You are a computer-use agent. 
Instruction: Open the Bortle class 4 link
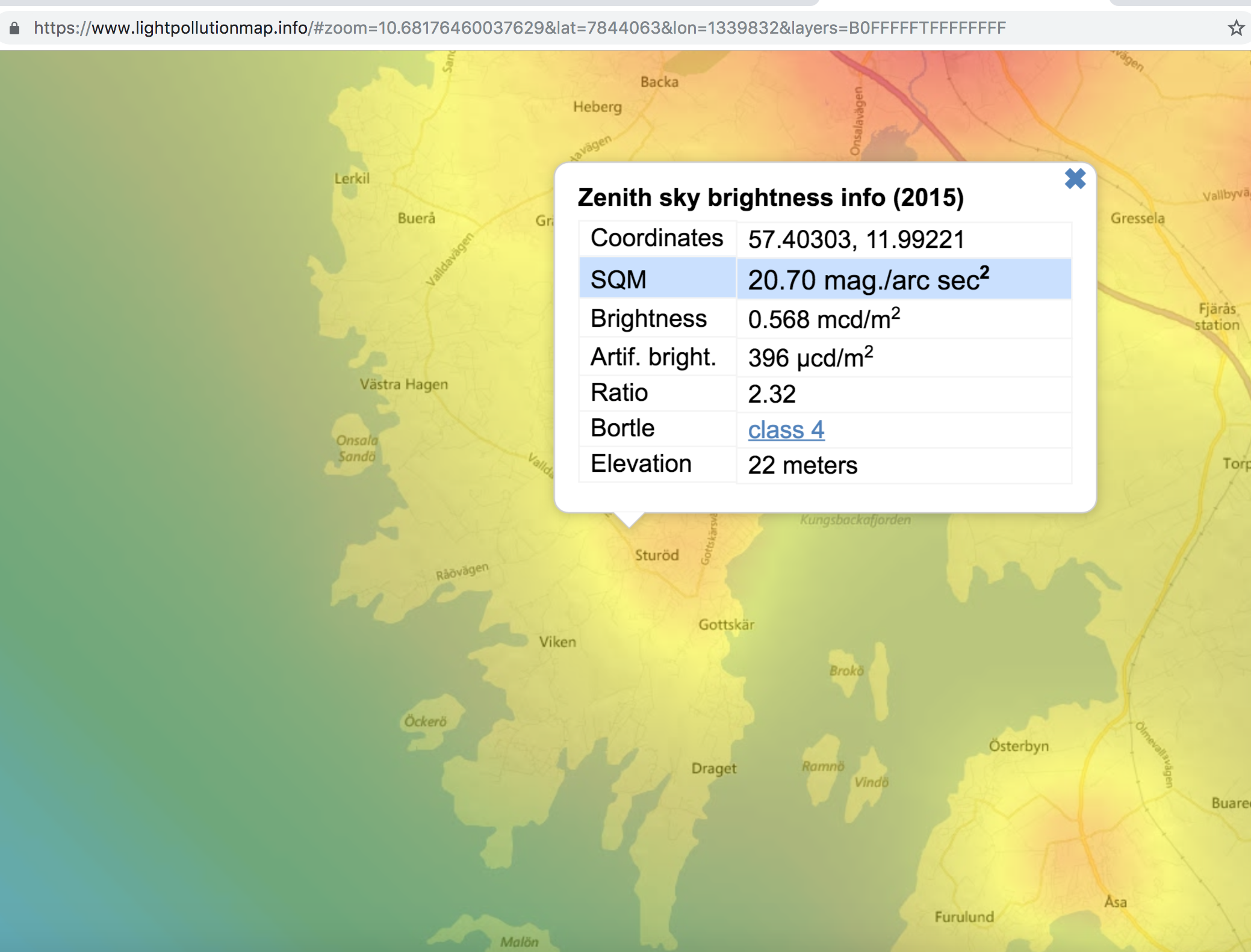(786, 430)
